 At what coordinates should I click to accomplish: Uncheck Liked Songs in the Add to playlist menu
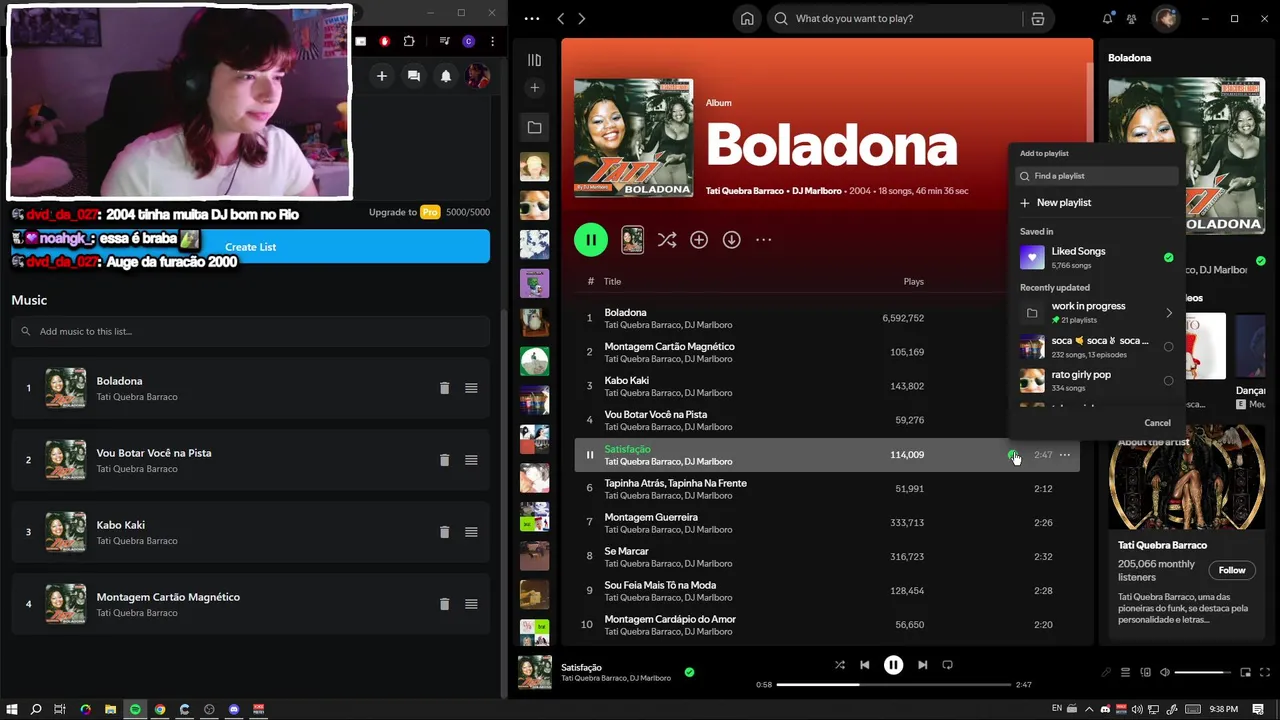pos(1168,258)
